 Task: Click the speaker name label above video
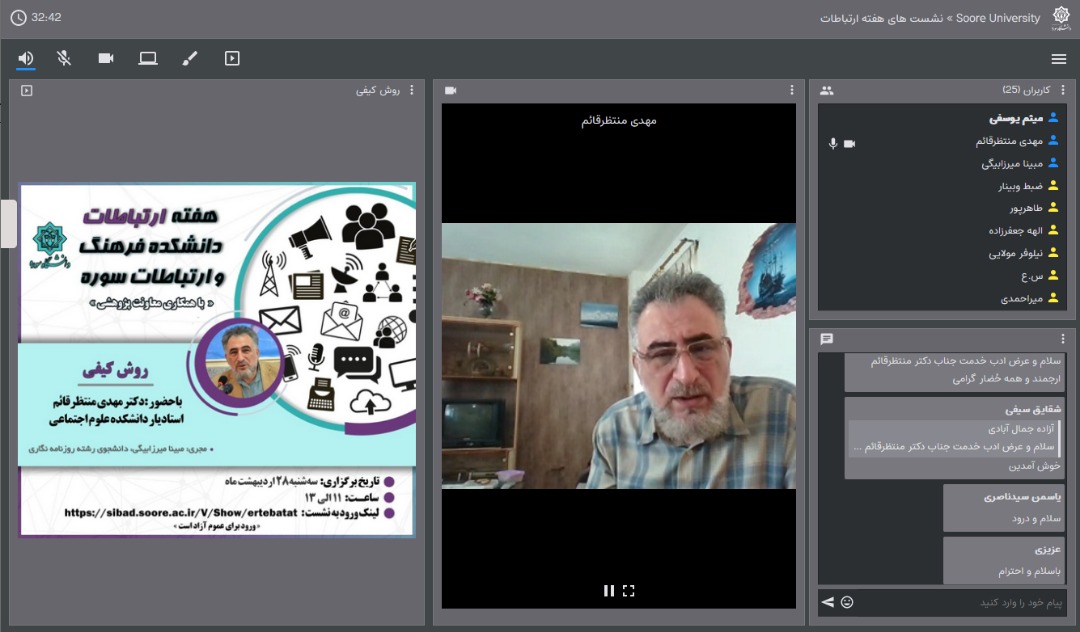click(619, 120)
